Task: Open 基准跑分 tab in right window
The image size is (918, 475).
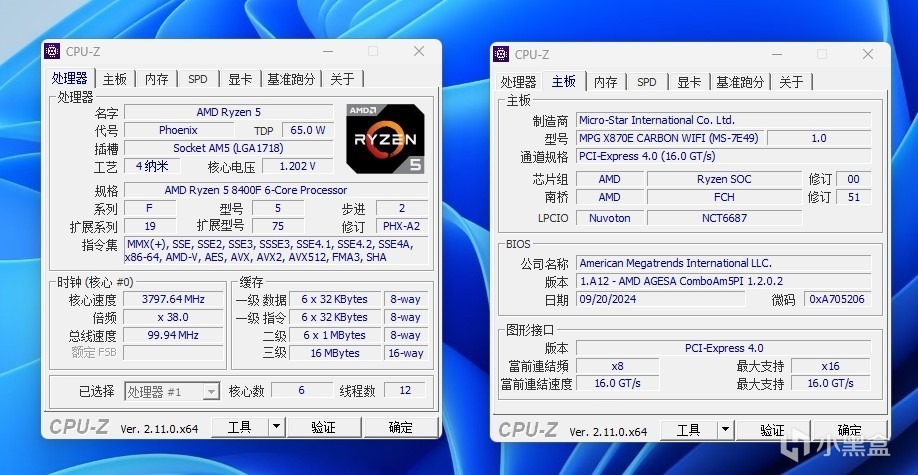Action: (740, 82)
